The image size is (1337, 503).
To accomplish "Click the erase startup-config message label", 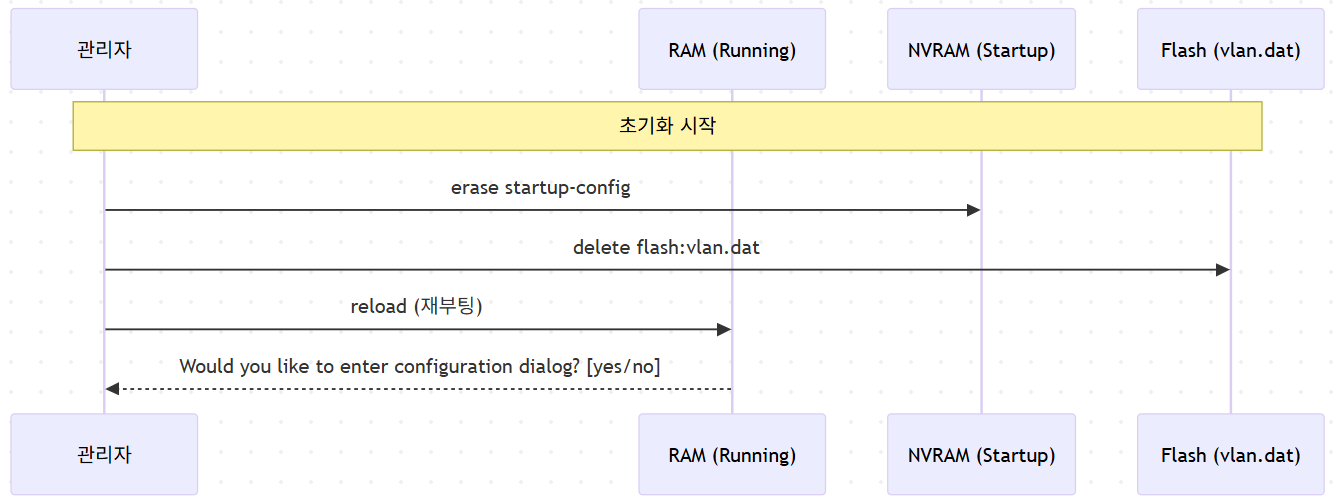I will [x=541, y=187].
